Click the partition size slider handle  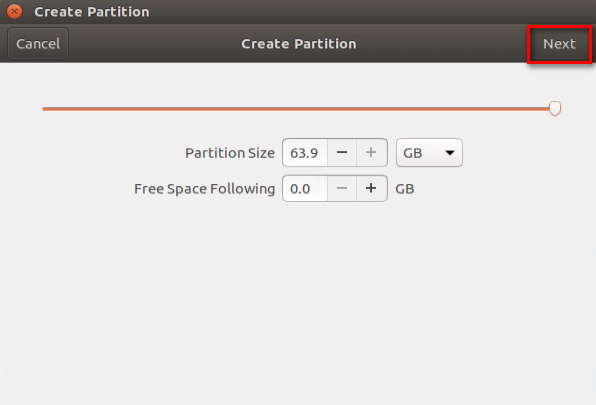pos(555,109)
